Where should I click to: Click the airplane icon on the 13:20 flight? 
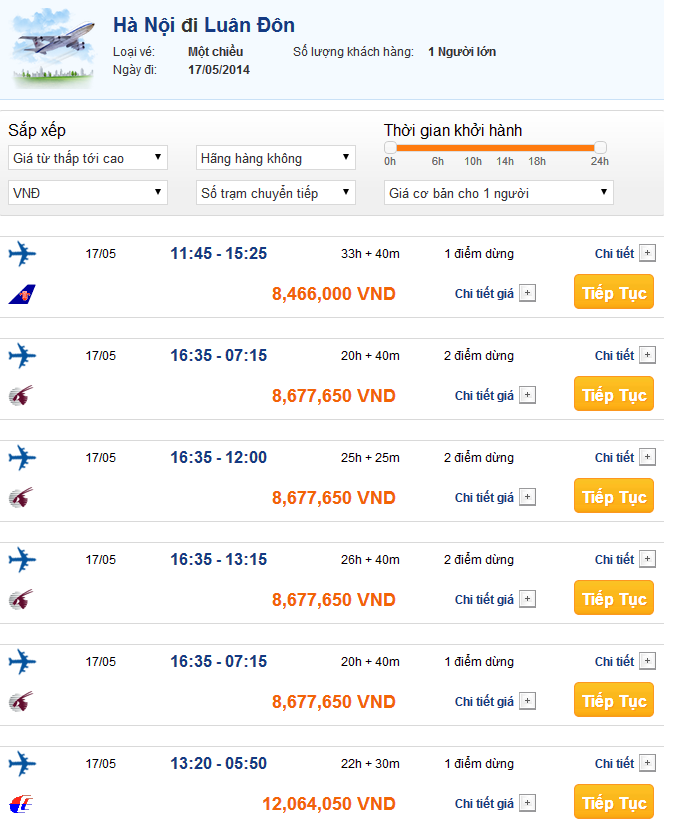21,764
